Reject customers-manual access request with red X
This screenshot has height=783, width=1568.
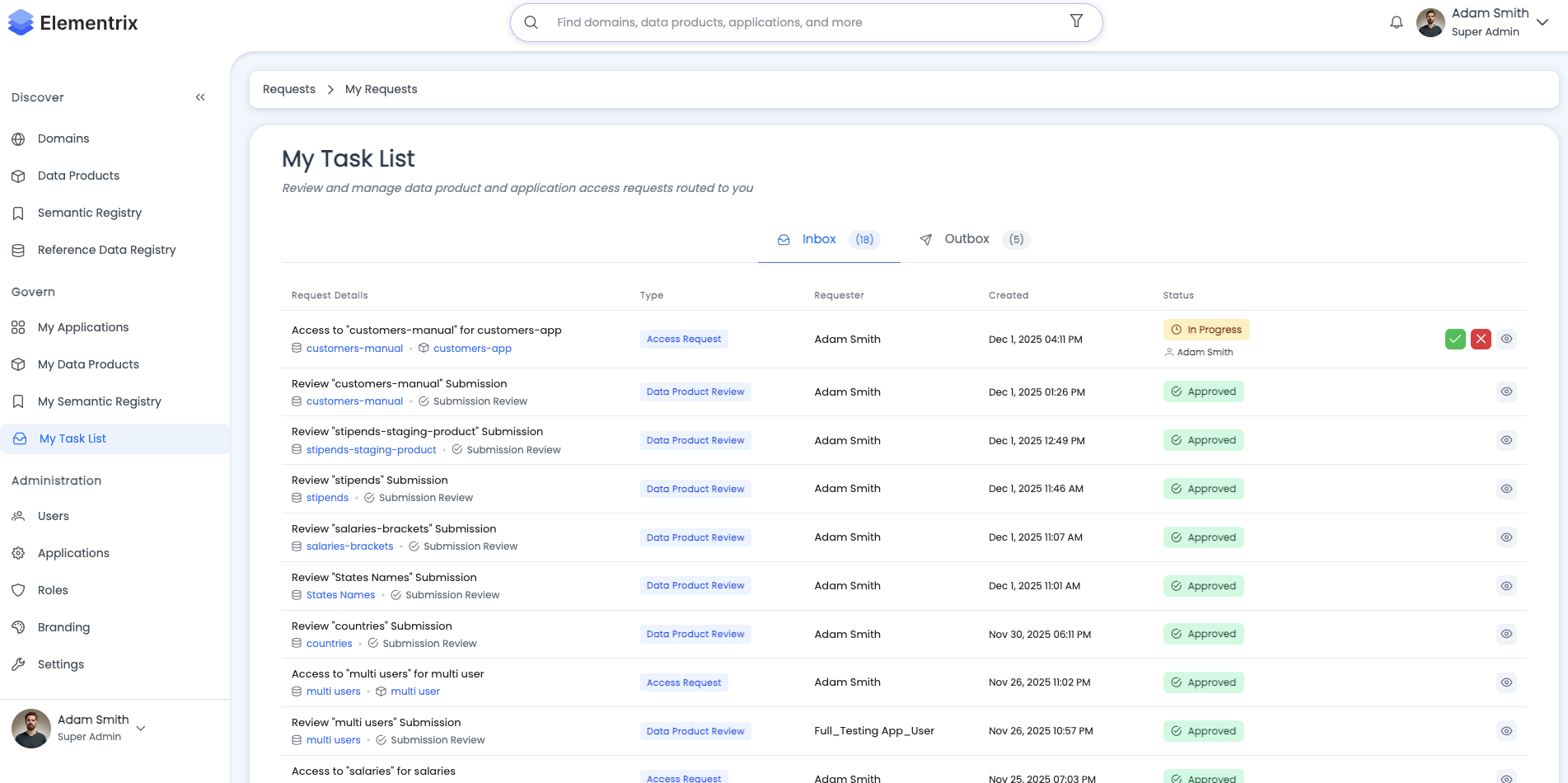[x=1481, y=339]
